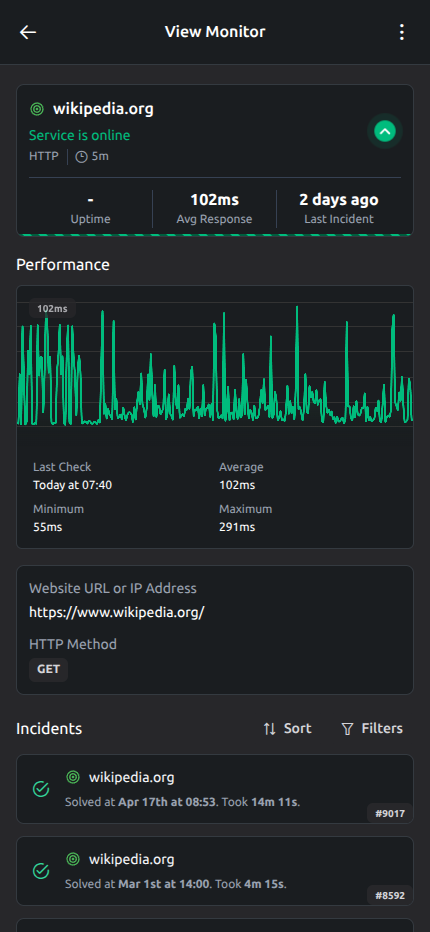
Task: Open incident solved Apr 17th at 08:53
Action: pyautogui.click(x=215, y=789)
